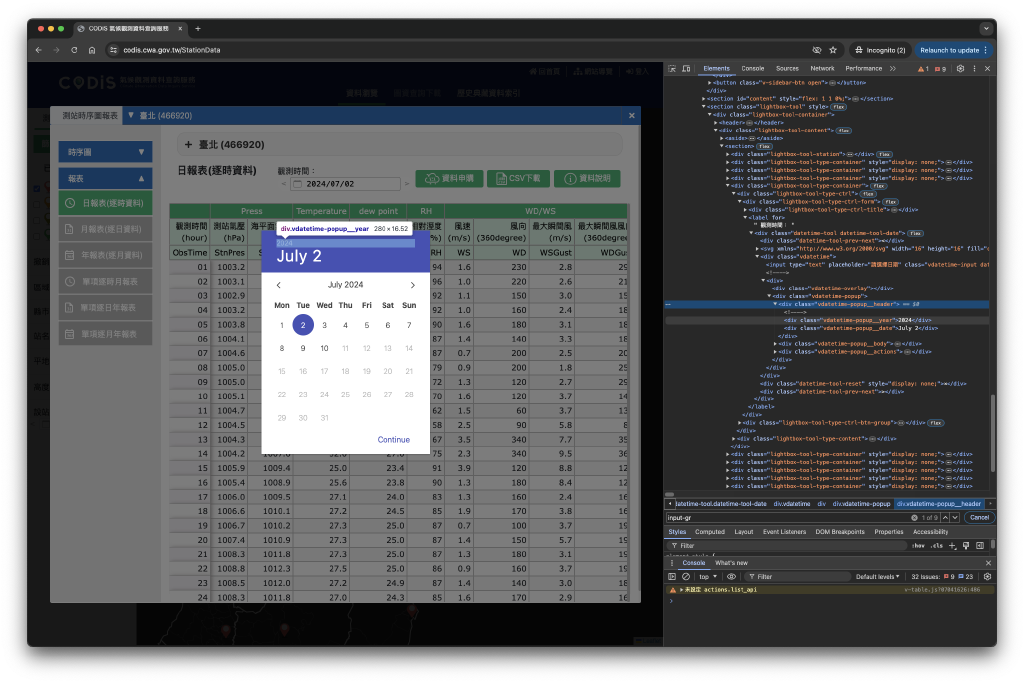1024x683 pixels.
Task: Click the CSV下載 download button
Action: coord(519,178)
